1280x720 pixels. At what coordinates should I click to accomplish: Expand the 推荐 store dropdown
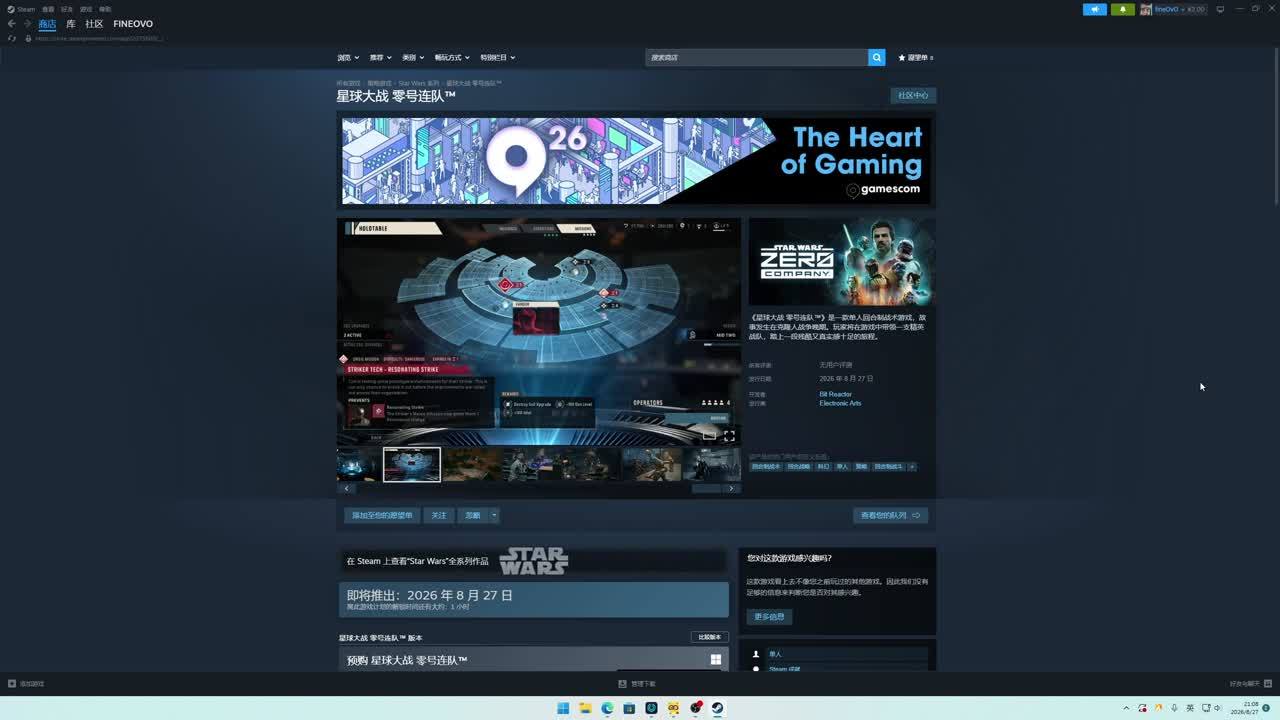[x=380, y=58]
